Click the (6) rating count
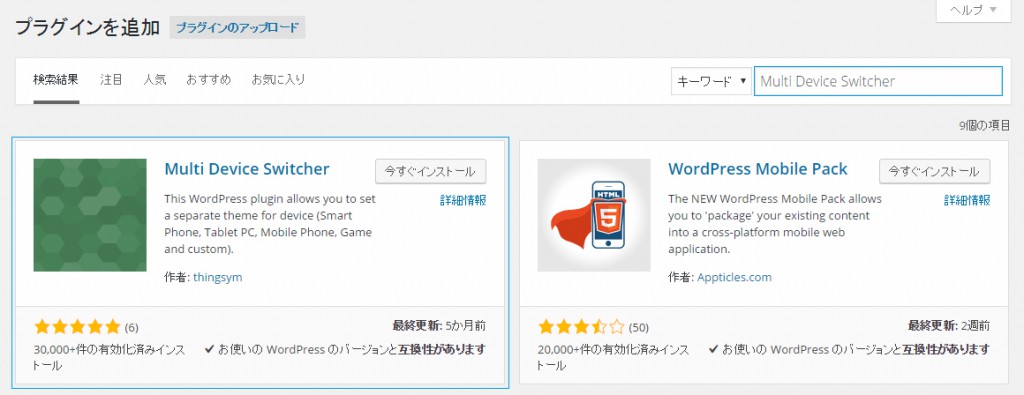Image resolution: width=1024 pixels, height=395 pixels. (131, 328)
